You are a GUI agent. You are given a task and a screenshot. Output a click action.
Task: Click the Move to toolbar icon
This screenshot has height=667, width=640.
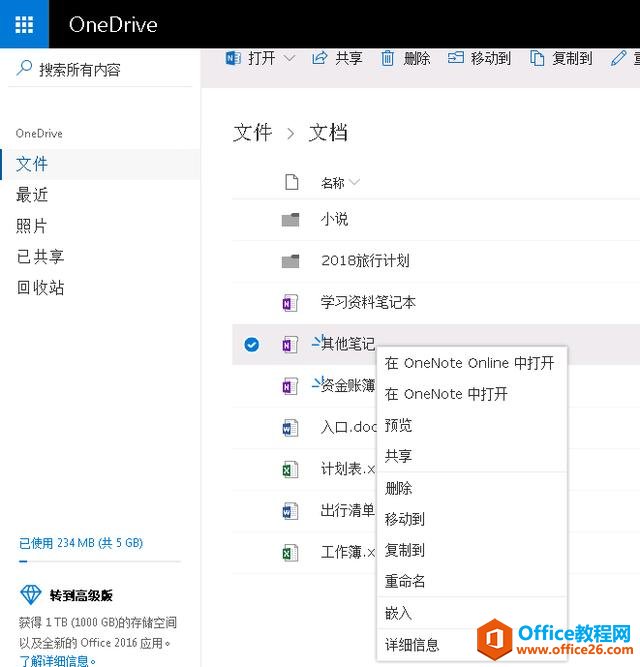[456, 59]
